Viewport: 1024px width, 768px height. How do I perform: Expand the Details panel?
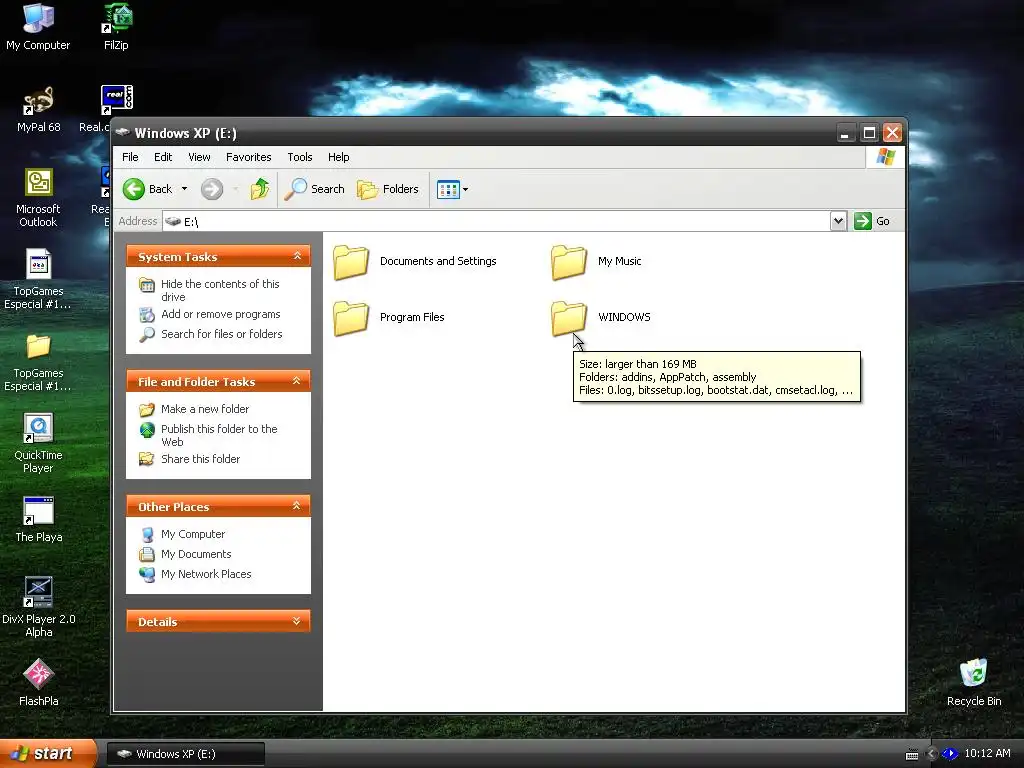[x=297, y=621]
